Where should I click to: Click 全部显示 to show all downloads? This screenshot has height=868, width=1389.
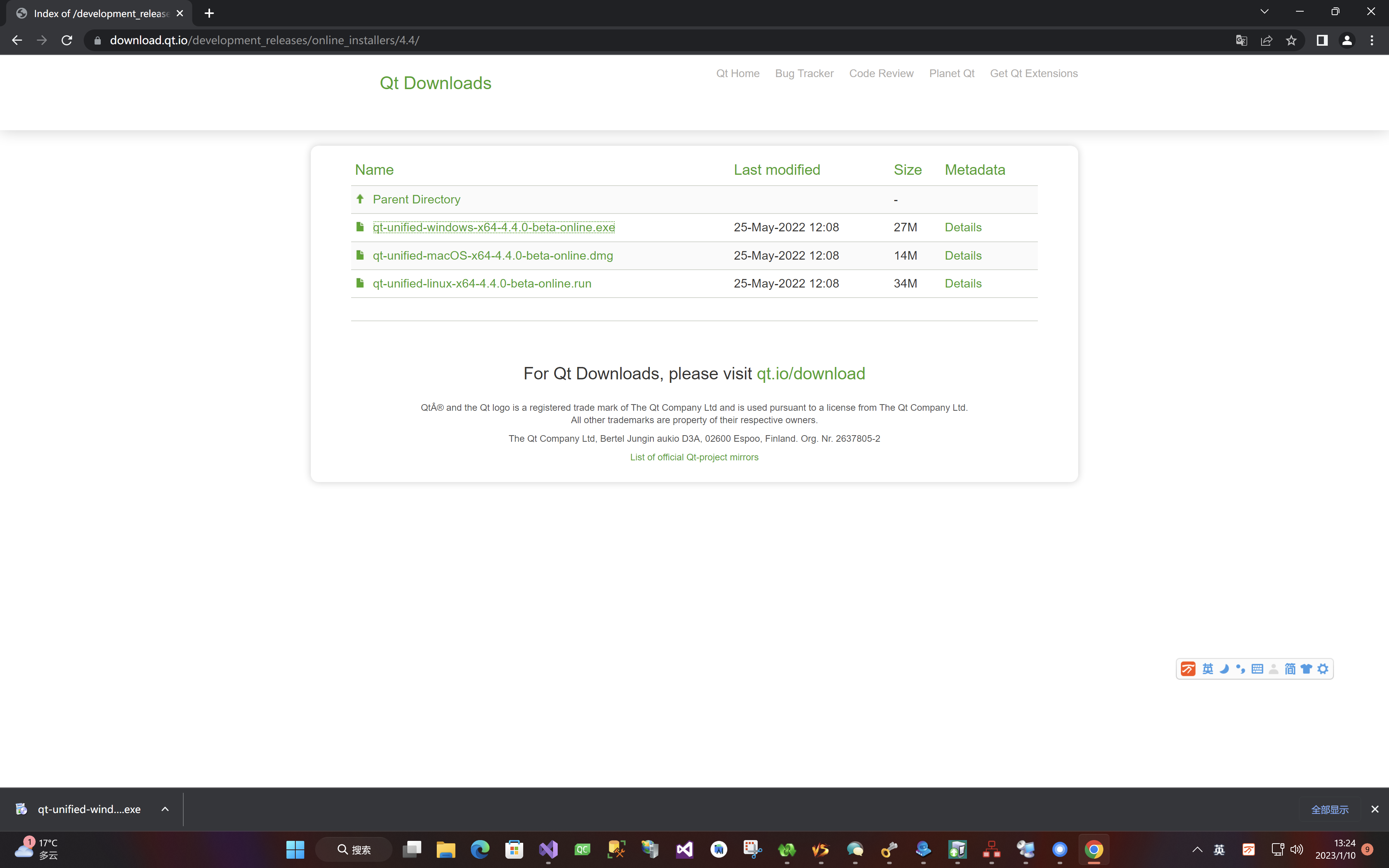1329,810
